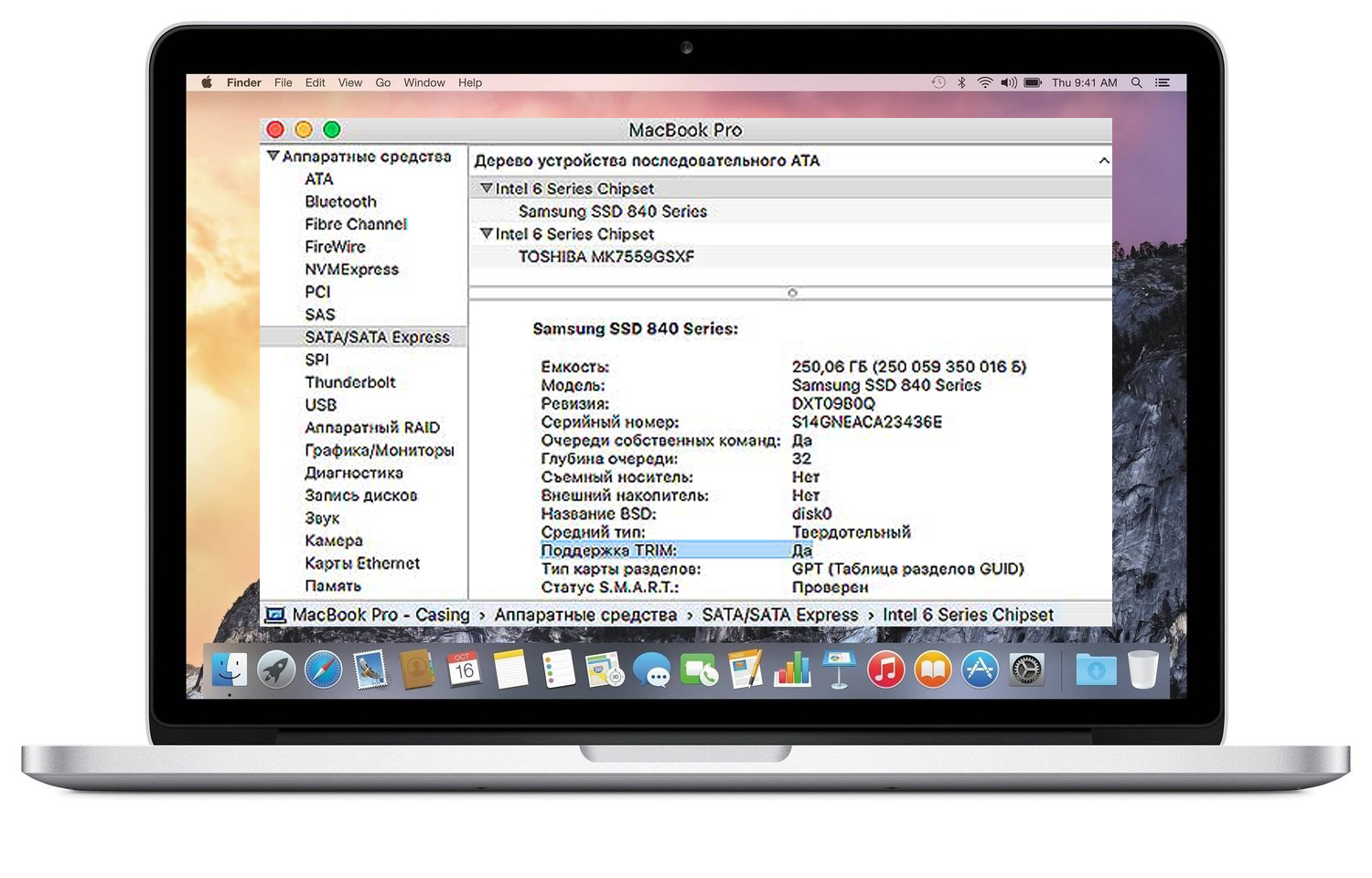Collapse Intel 6 Series Chipset above TOSHIBA
This screenshot has width=1372, height=878.
pos(487,234)
